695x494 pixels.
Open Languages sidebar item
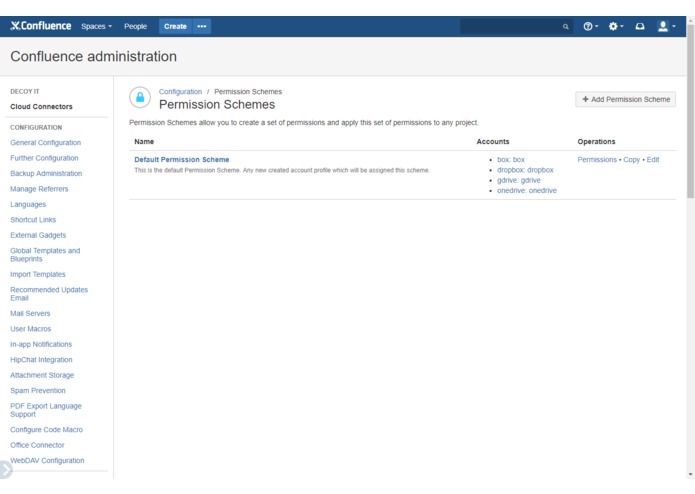(x=28, y=204)
